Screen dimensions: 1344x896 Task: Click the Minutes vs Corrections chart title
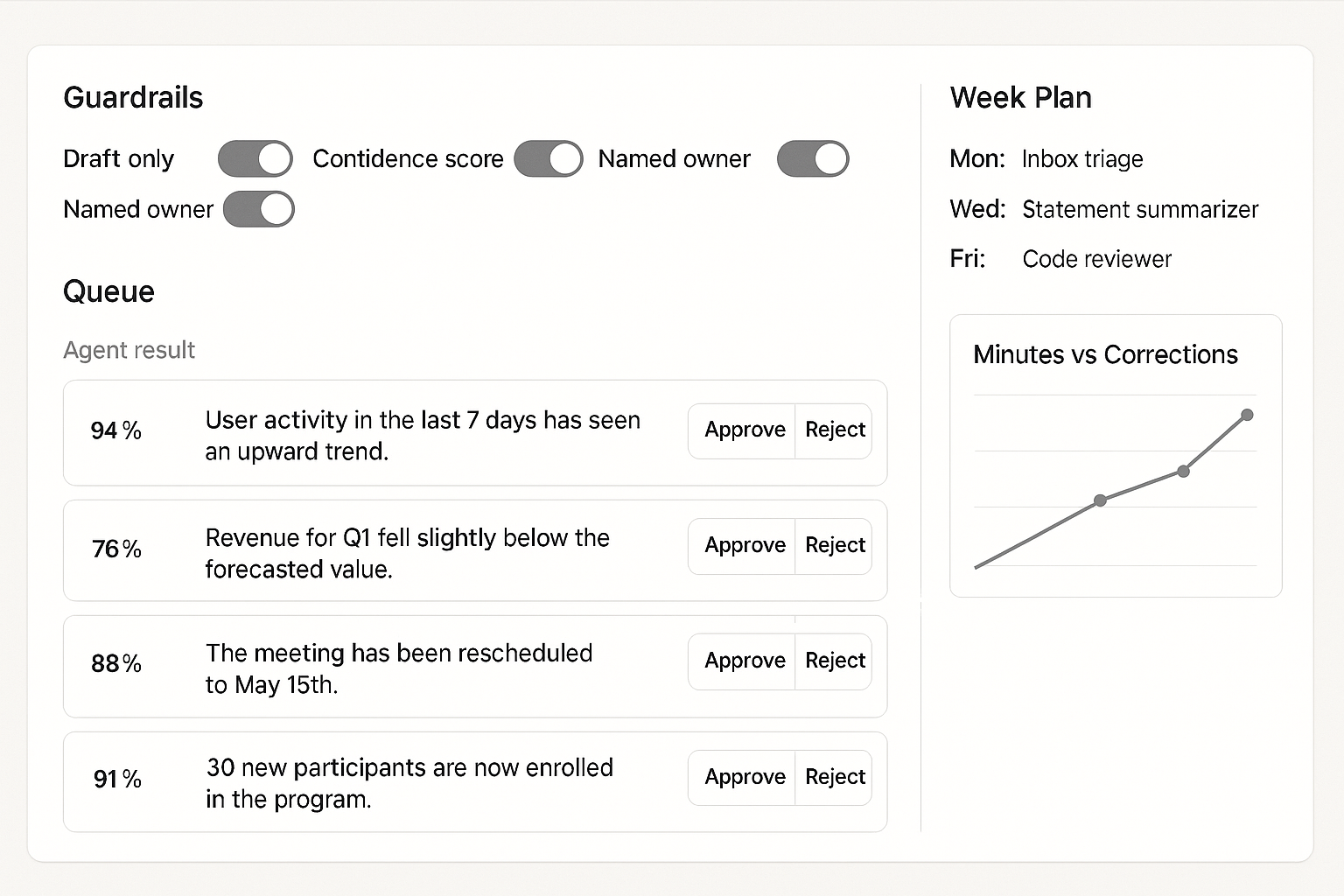click(x=1105, y=354)
